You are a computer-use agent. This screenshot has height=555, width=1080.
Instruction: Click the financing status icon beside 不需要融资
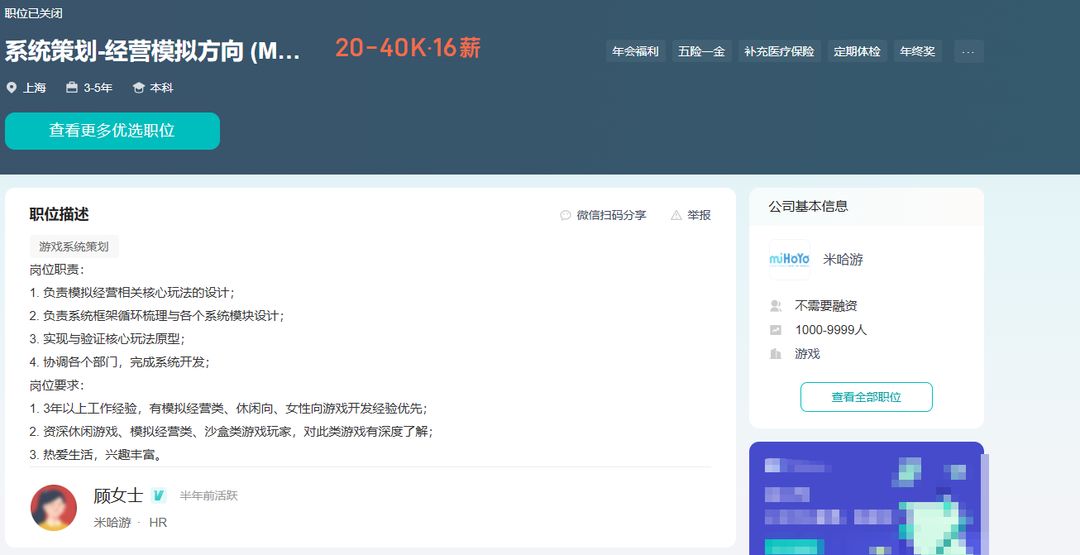tap(776, 306)
